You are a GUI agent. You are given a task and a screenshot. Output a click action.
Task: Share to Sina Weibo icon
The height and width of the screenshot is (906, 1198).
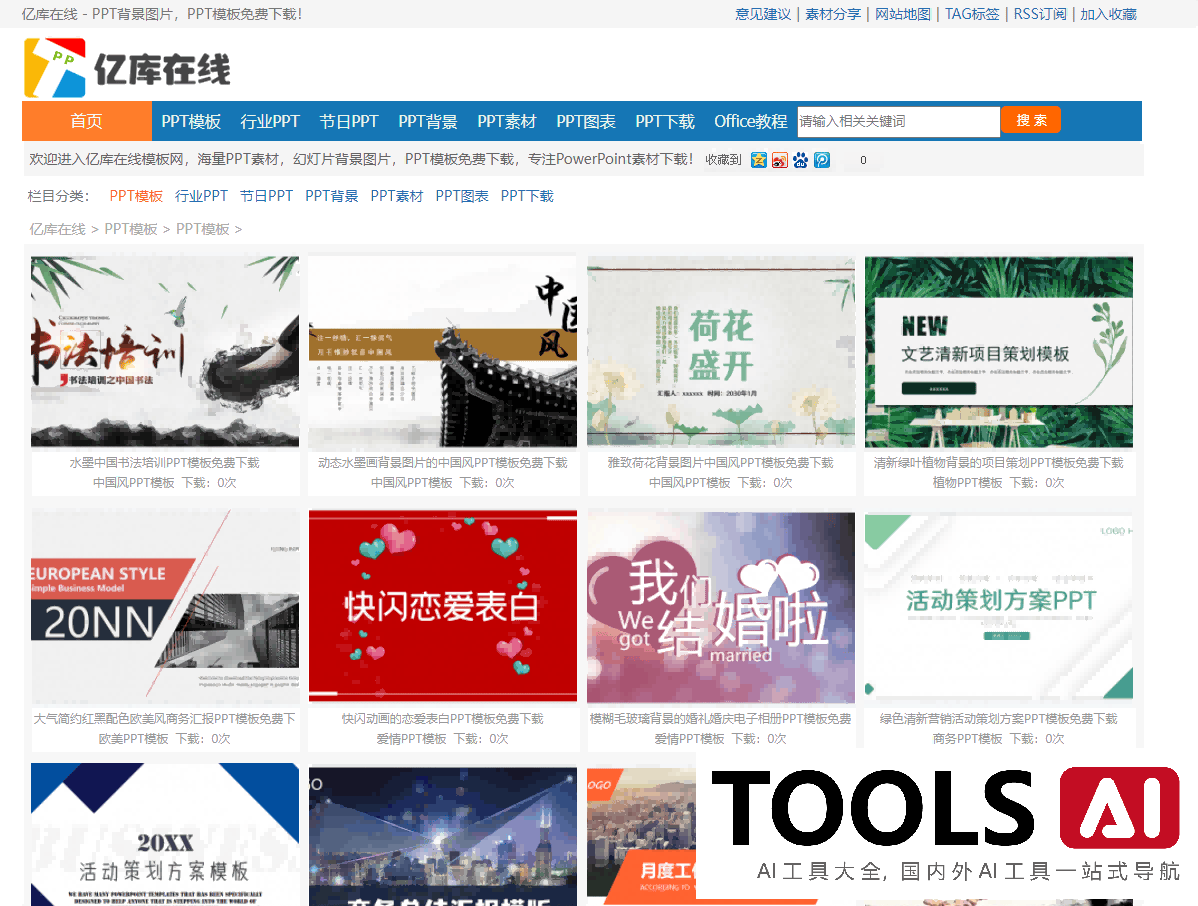click(x=780, y=160)
